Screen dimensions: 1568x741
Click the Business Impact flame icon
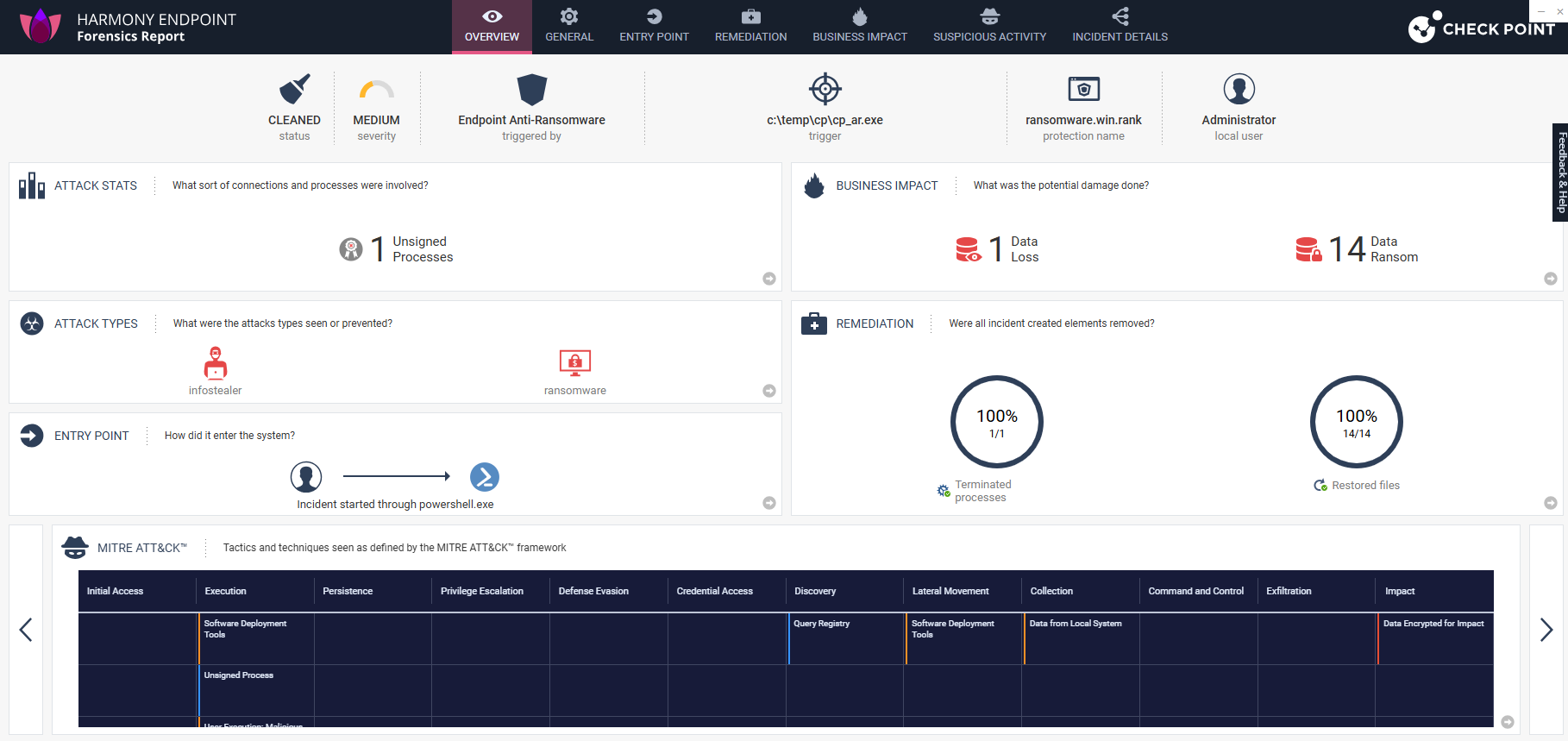click(814, 185)
